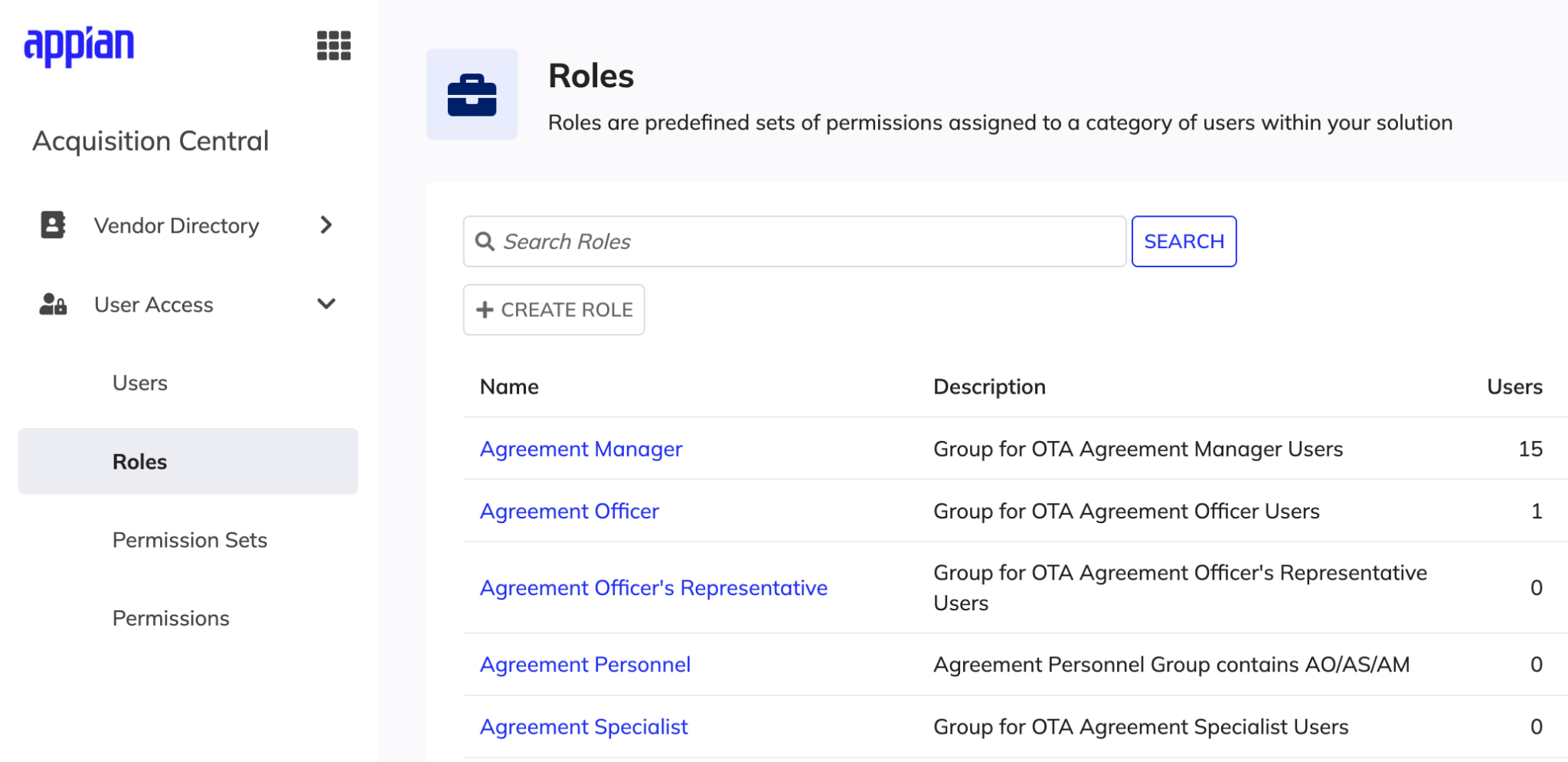Click the magnifier icon in search box
Screen dimensions: 1568x762
pyautogui.click(x=485, y=241)
